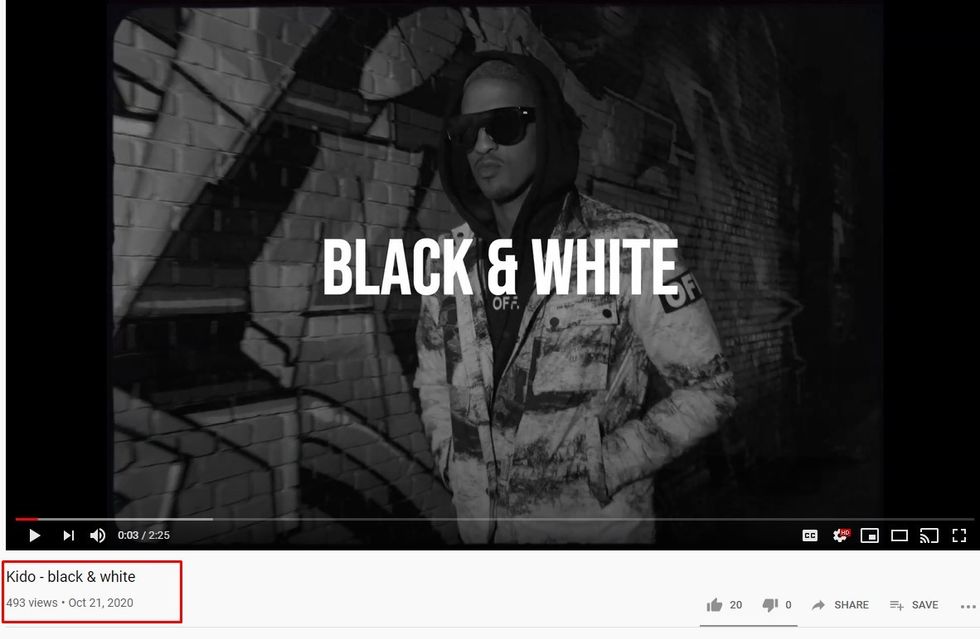Enable miniplayer mode
The width and height of the screenshot is (980, 639).
click(x=869, y=535)
